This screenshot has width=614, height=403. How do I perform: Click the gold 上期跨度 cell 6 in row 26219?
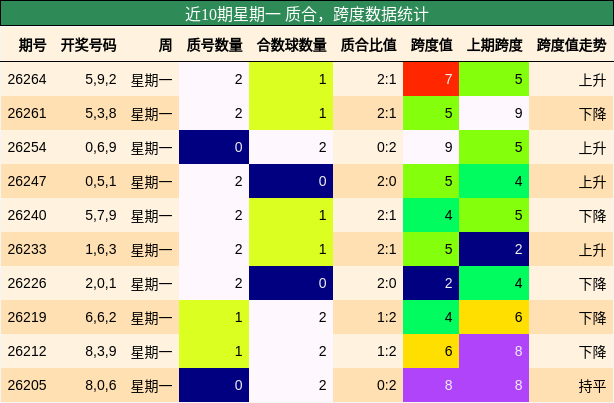click(x=494, y=317)
